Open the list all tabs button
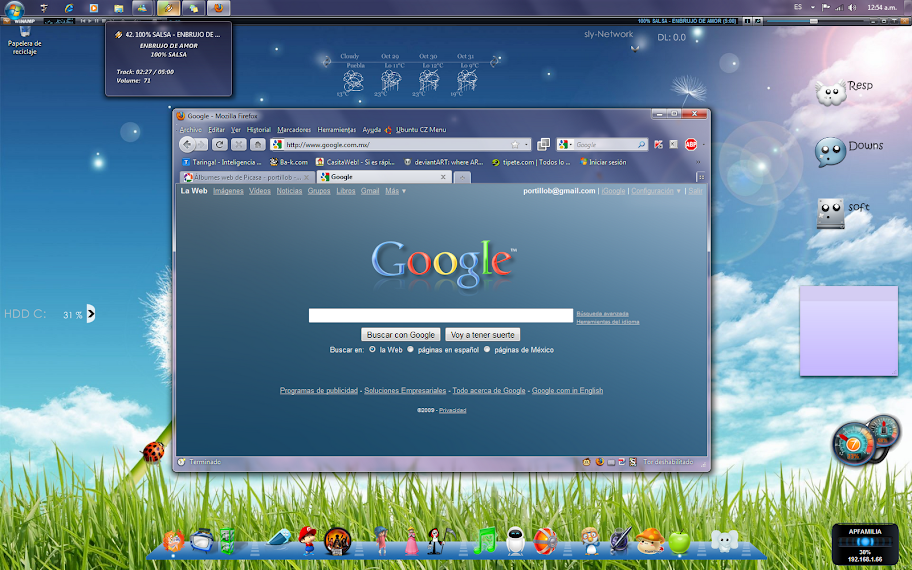Viewport: 912px width, 570px height. point(701,177)
